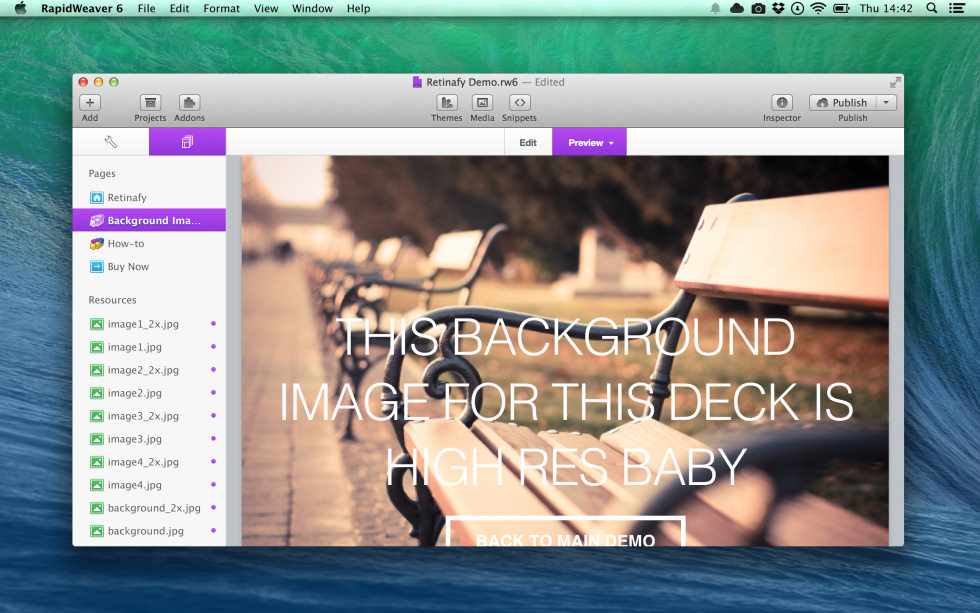Click the How-to page blocks icon
Image resolution: width=980 pixels, height=613 pixels.
[97, 244]
